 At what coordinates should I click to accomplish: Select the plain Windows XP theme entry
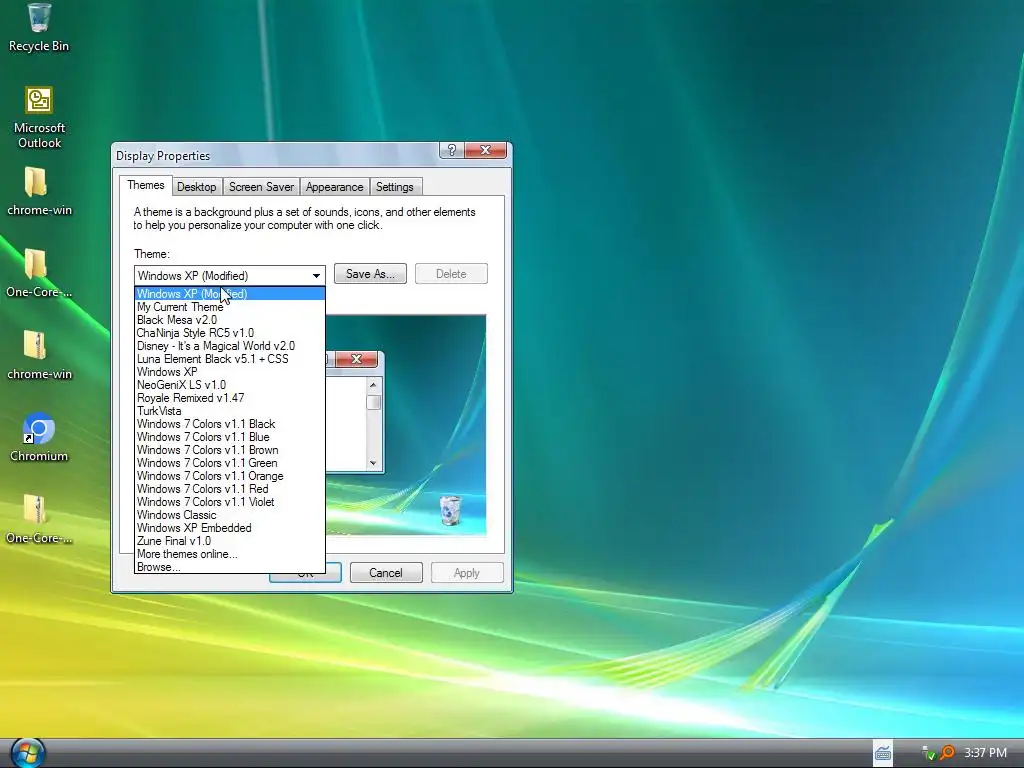(230, 372)
